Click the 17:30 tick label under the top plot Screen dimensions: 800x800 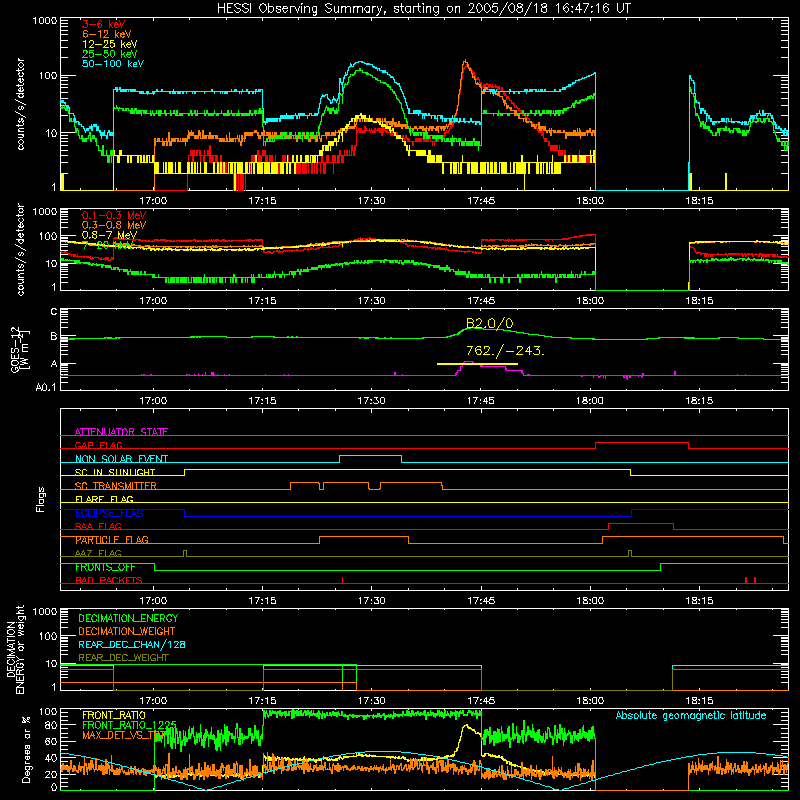(371, 201)
